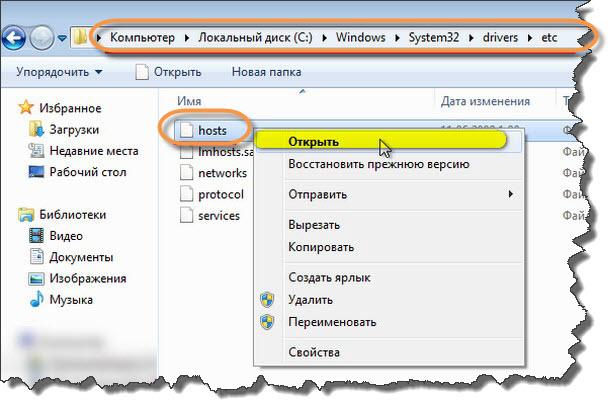
Task: Open the Видео library
Action: (66, 236)
